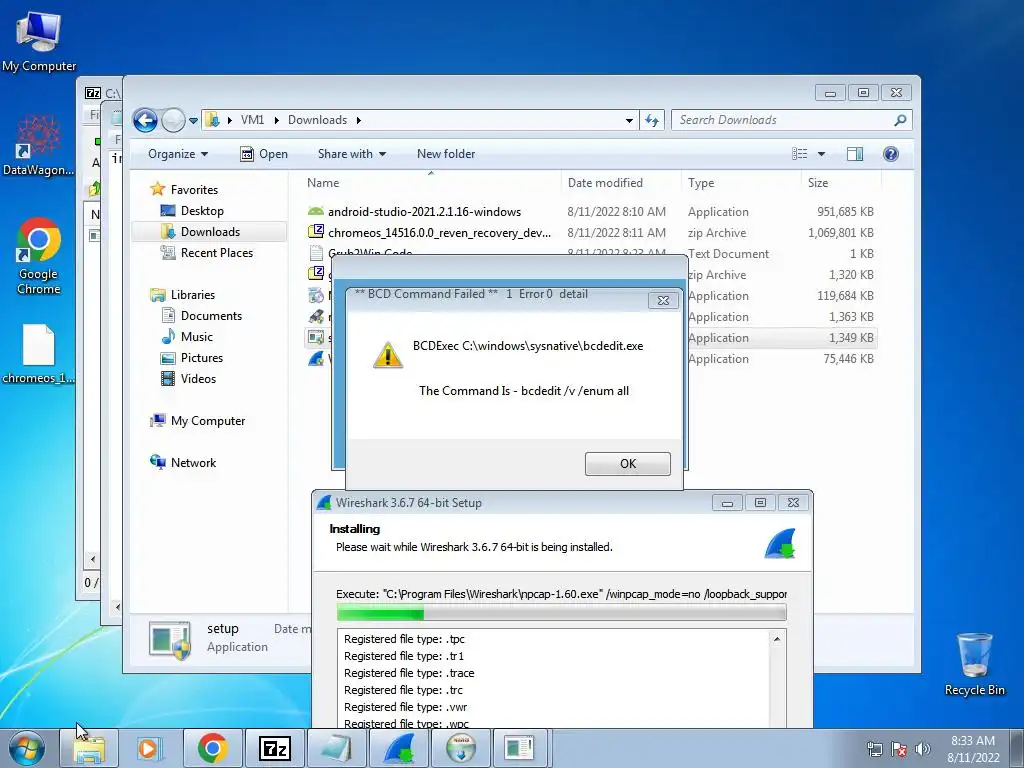Click VM1 in the address breadcrumb
Viewport: 1024px width, 768px height.
point(252,120)
